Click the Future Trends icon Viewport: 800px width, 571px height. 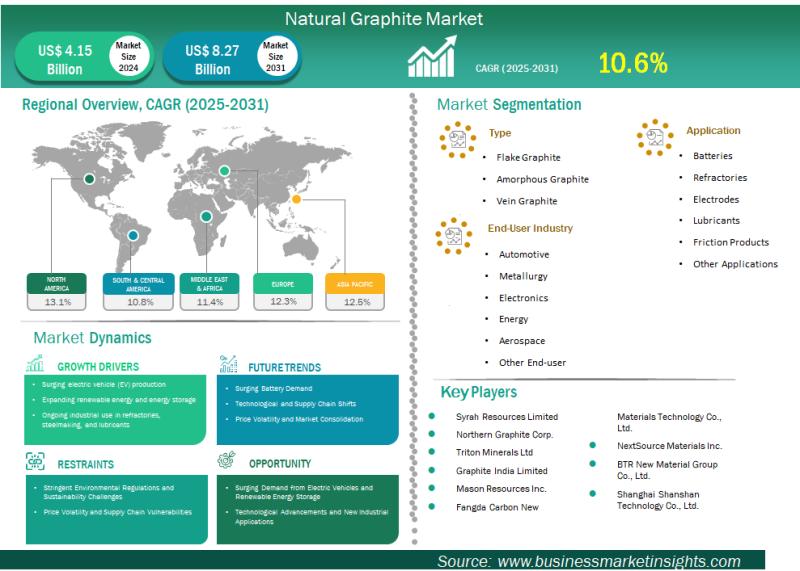click(228, 364)
